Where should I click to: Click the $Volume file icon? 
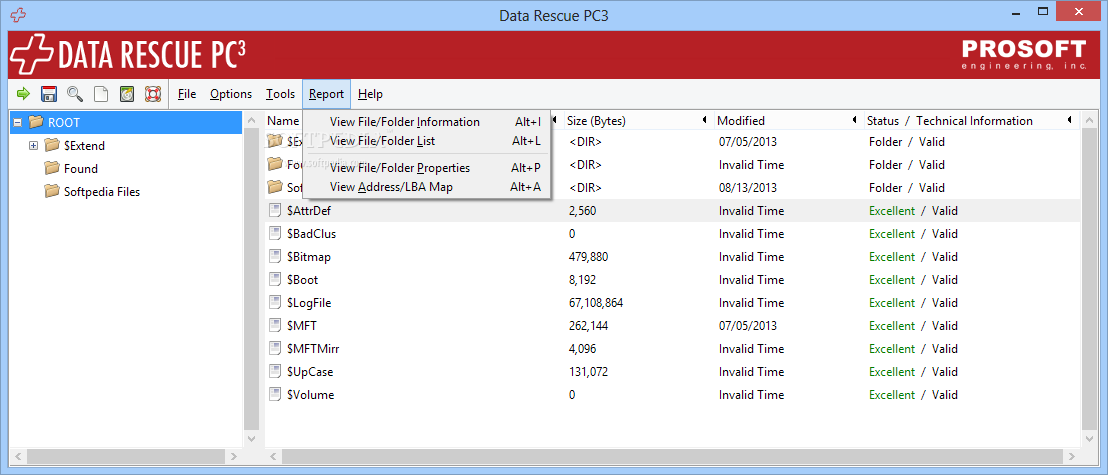[x=275, y=394]
